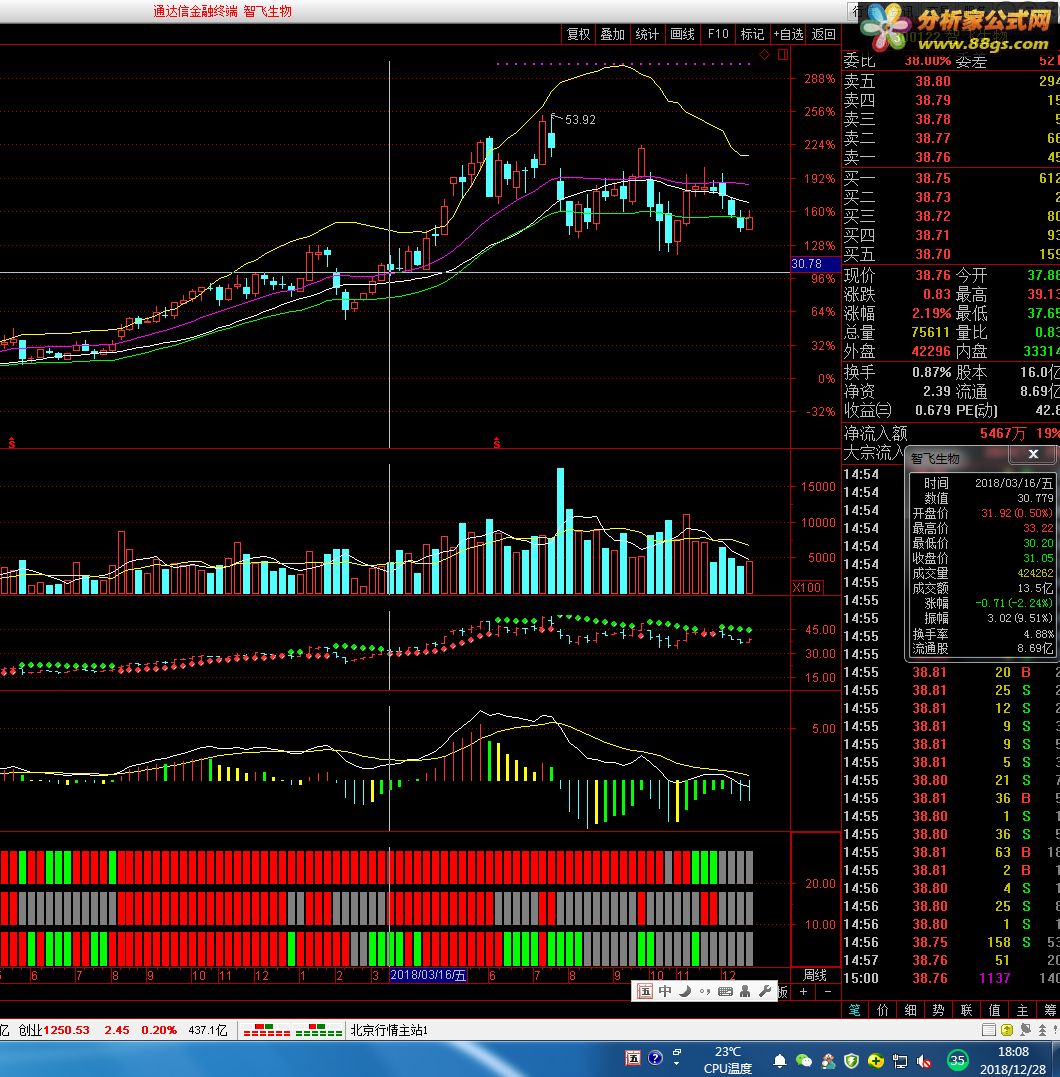
Task: Toggle 中 Chinese/English input mode
Action: click(665, 991)
